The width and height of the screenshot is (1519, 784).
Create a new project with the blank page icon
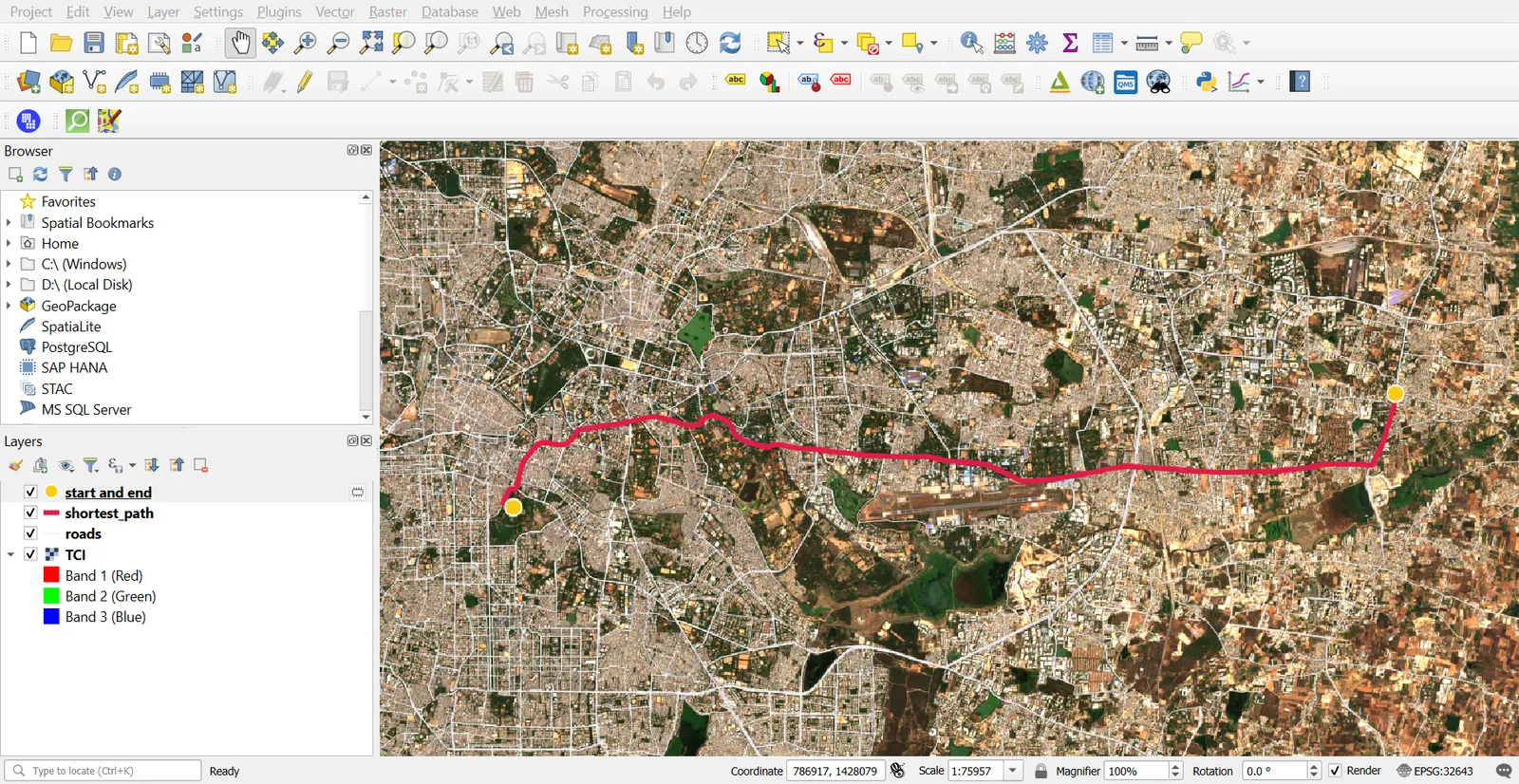tap(28, 43)
